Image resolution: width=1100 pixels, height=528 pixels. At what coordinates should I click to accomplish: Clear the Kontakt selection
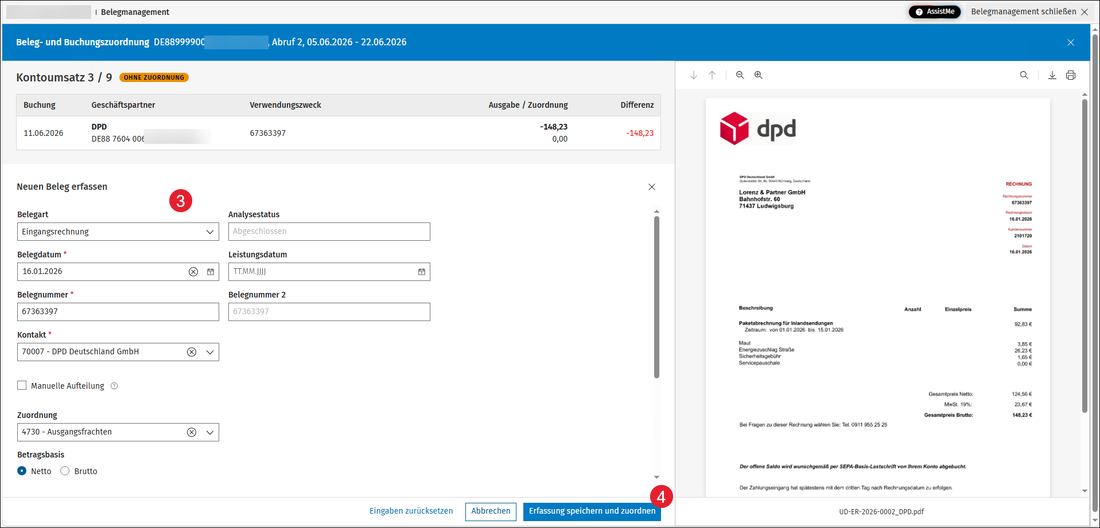[192, 352]
